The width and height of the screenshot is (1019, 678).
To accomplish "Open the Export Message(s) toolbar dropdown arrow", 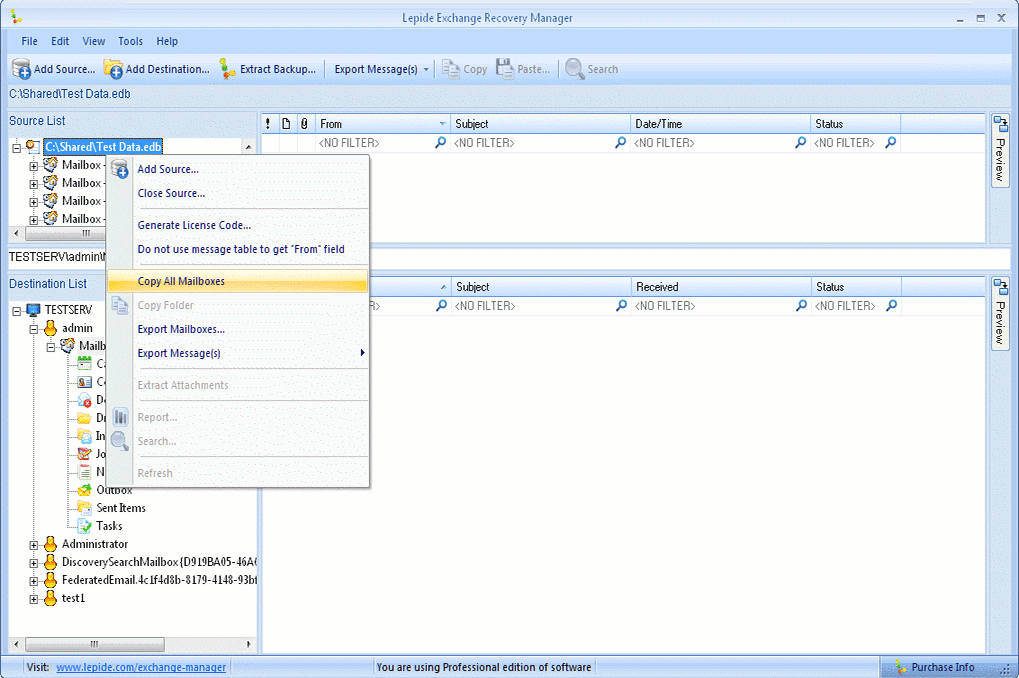I will tap(426, 69).
